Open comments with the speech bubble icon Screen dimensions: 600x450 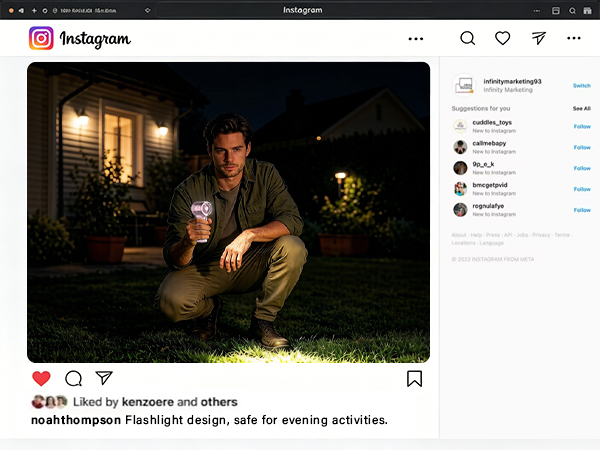(73, 378)
